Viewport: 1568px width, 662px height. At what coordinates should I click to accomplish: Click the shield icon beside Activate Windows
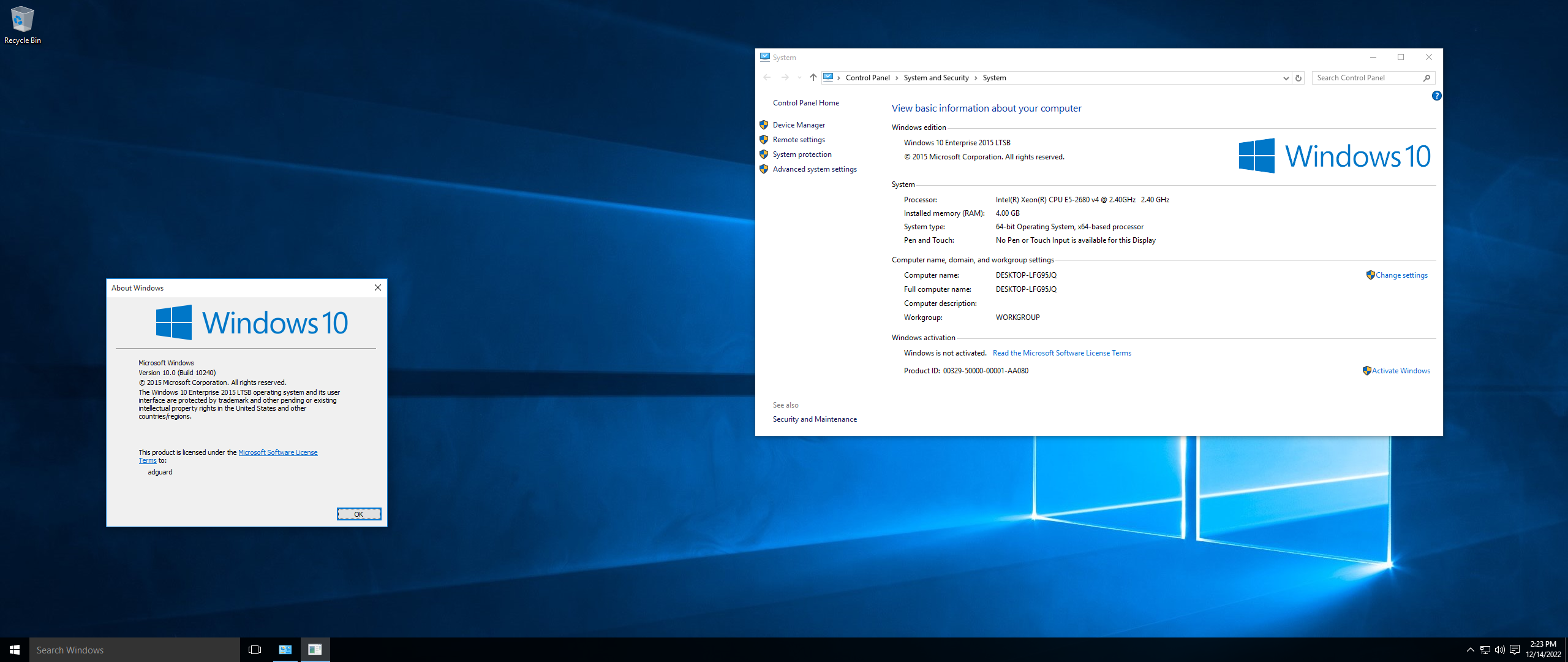pos(1366,370)
